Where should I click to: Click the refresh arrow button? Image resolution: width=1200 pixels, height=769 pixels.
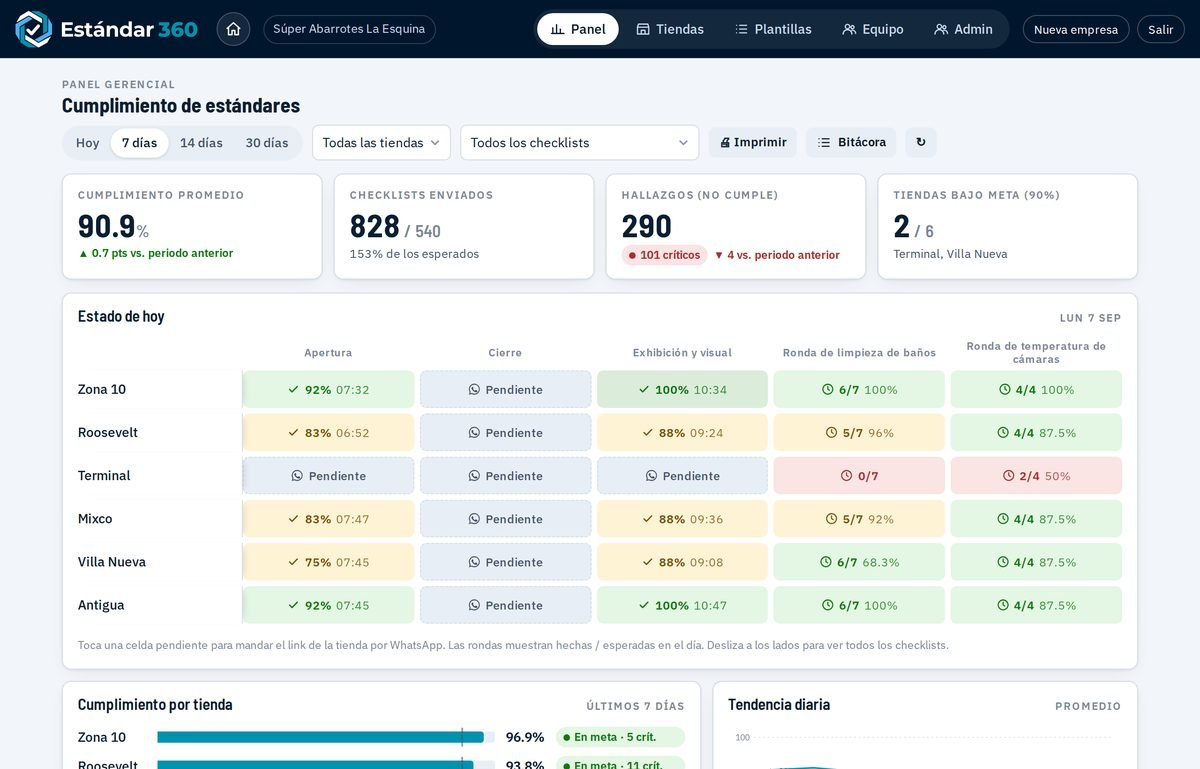pos(921,142)
